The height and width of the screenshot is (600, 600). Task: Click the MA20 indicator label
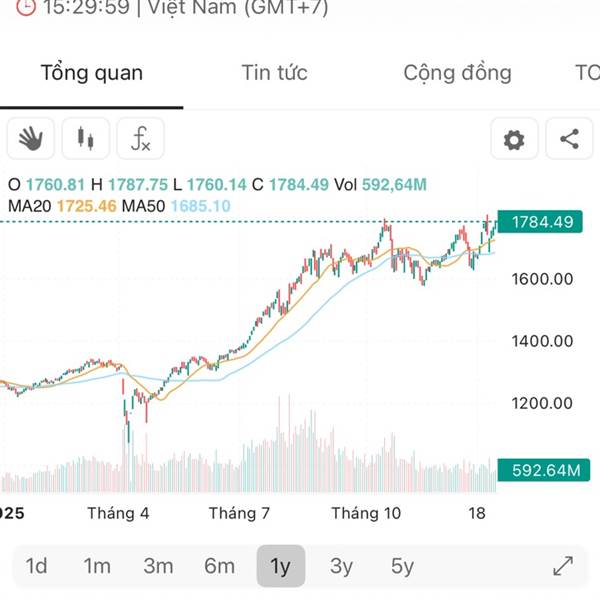click(30, 206)
